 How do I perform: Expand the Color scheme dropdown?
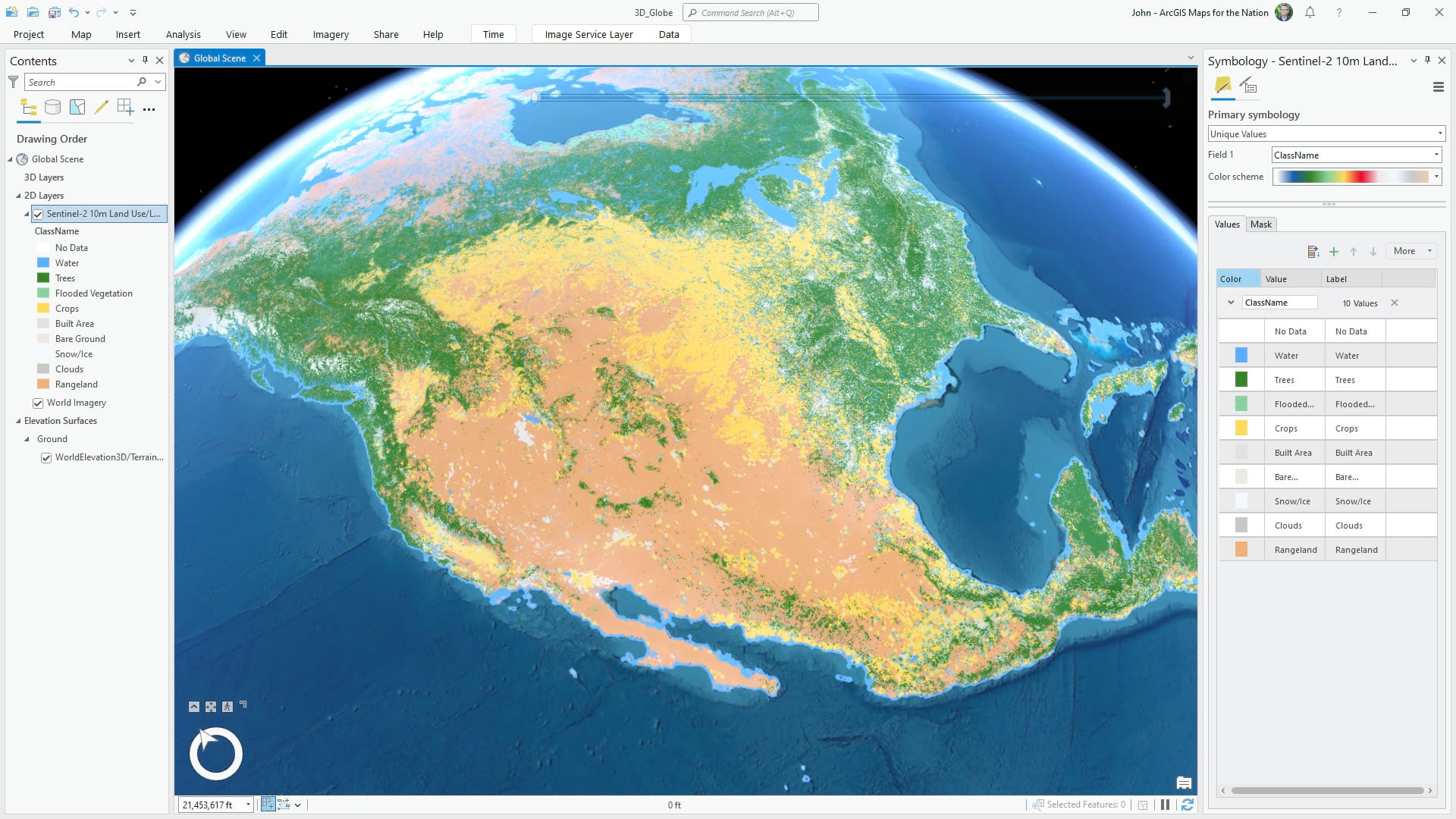pyautogui.click(x=1436, y=177)
